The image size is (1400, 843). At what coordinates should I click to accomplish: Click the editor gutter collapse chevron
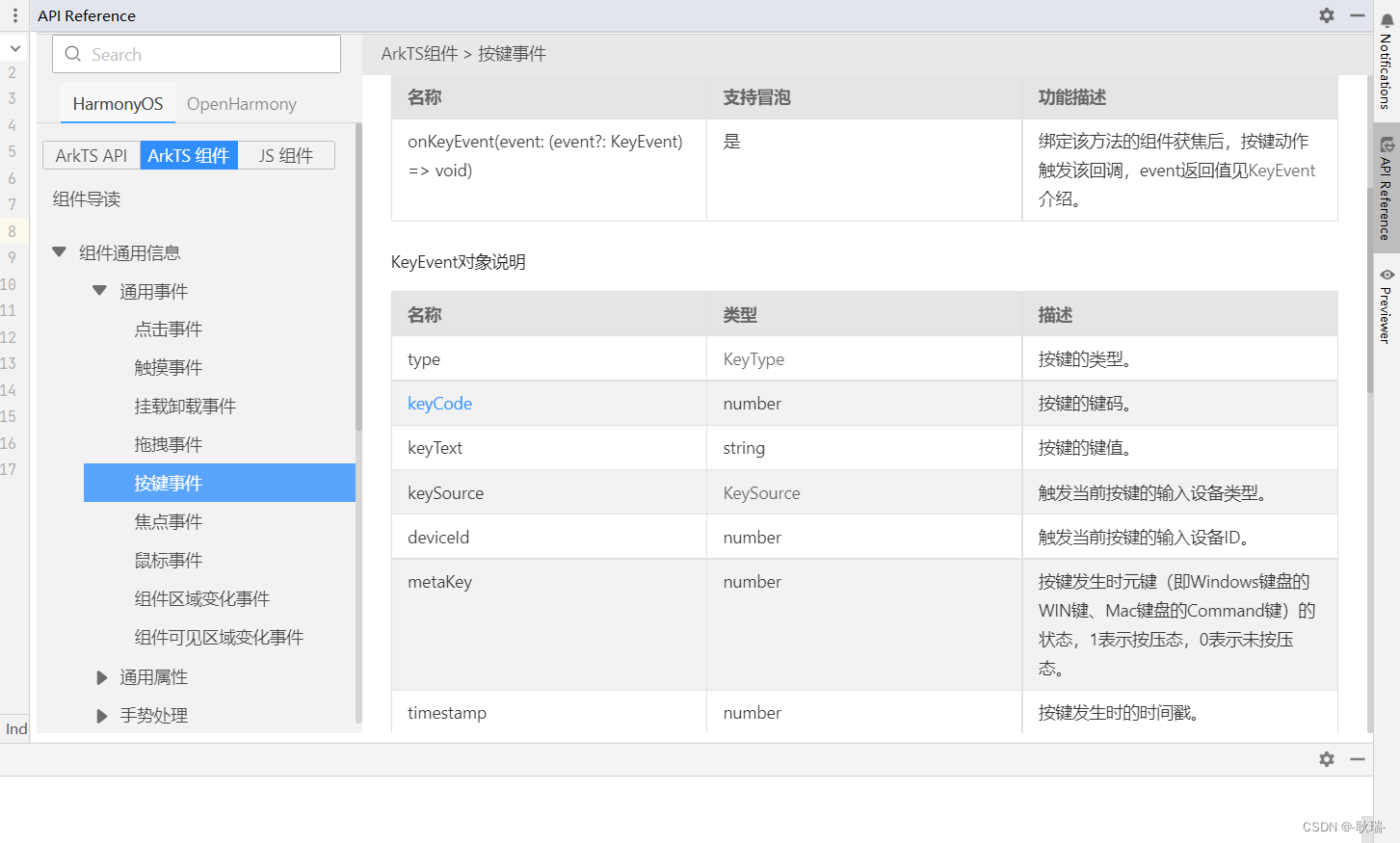15,47
